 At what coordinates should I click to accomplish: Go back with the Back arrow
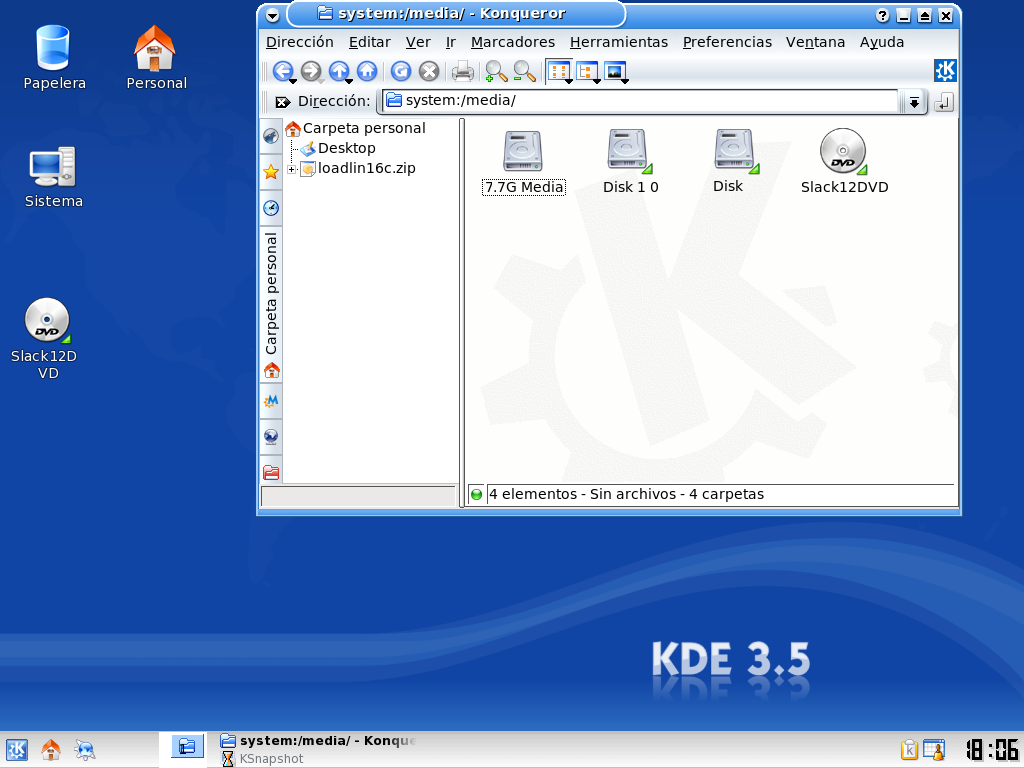pos(281,71)
